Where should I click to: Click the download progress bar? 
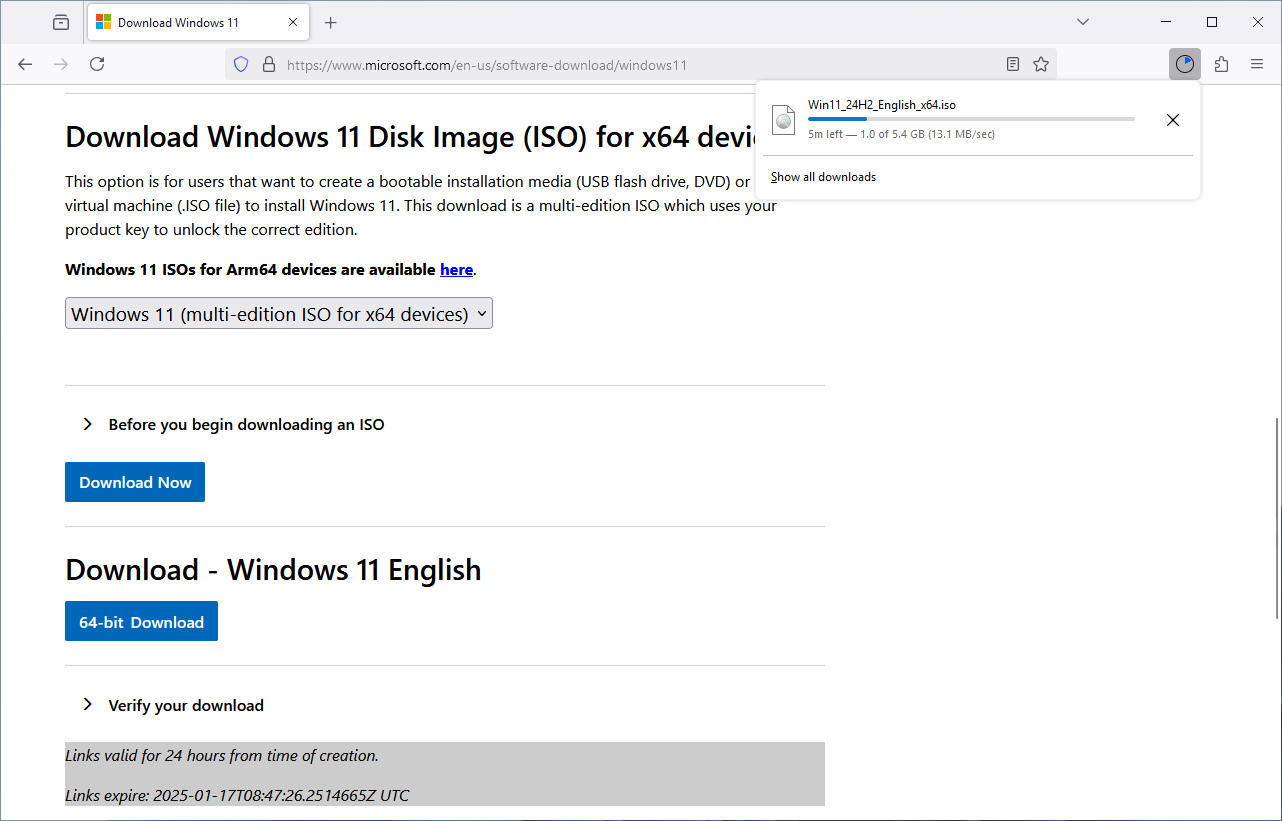coord(971,119)
